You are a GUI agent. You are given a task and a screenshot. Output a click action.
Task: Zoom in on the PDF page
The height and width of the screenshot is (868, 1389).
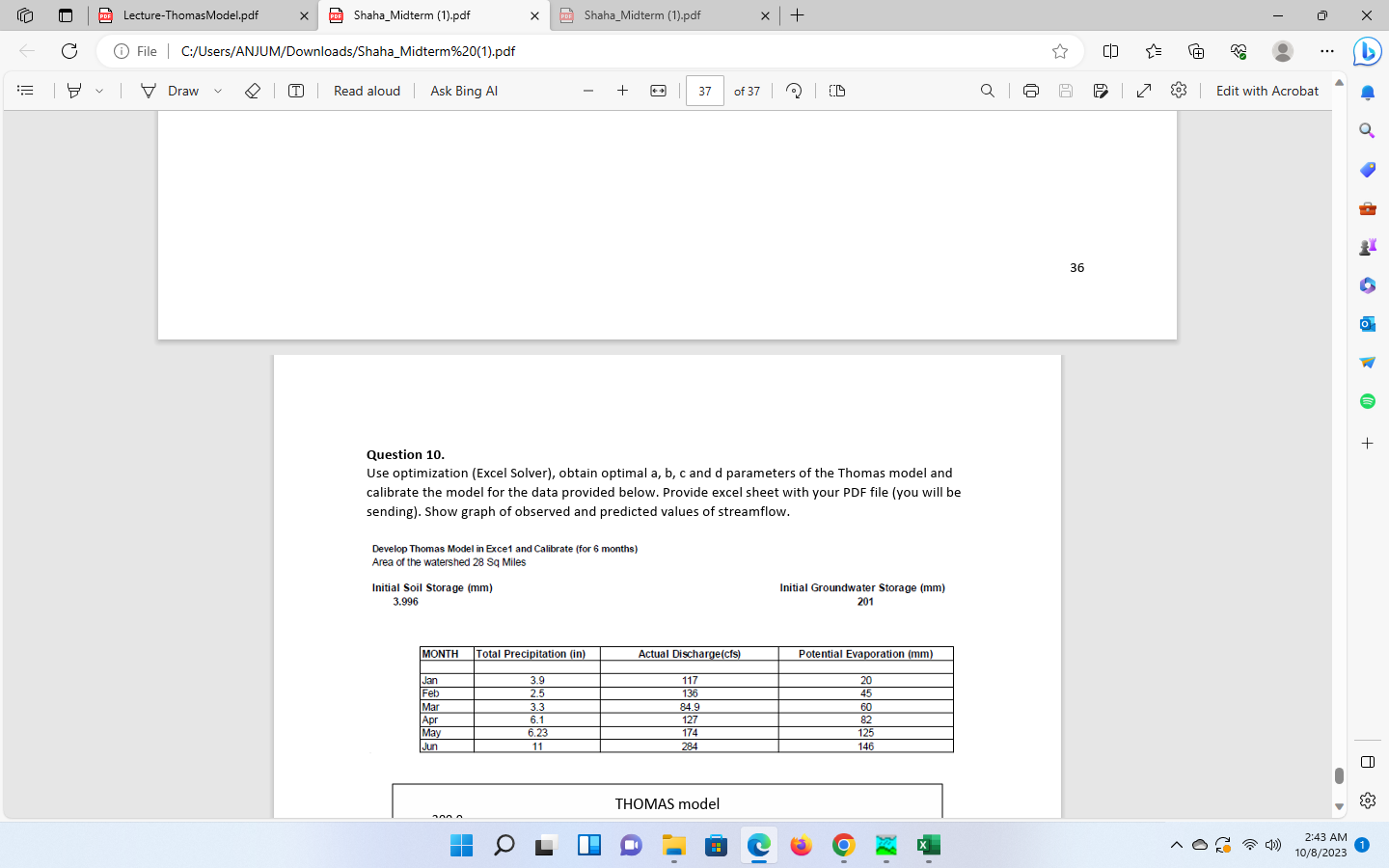[622, 90]
